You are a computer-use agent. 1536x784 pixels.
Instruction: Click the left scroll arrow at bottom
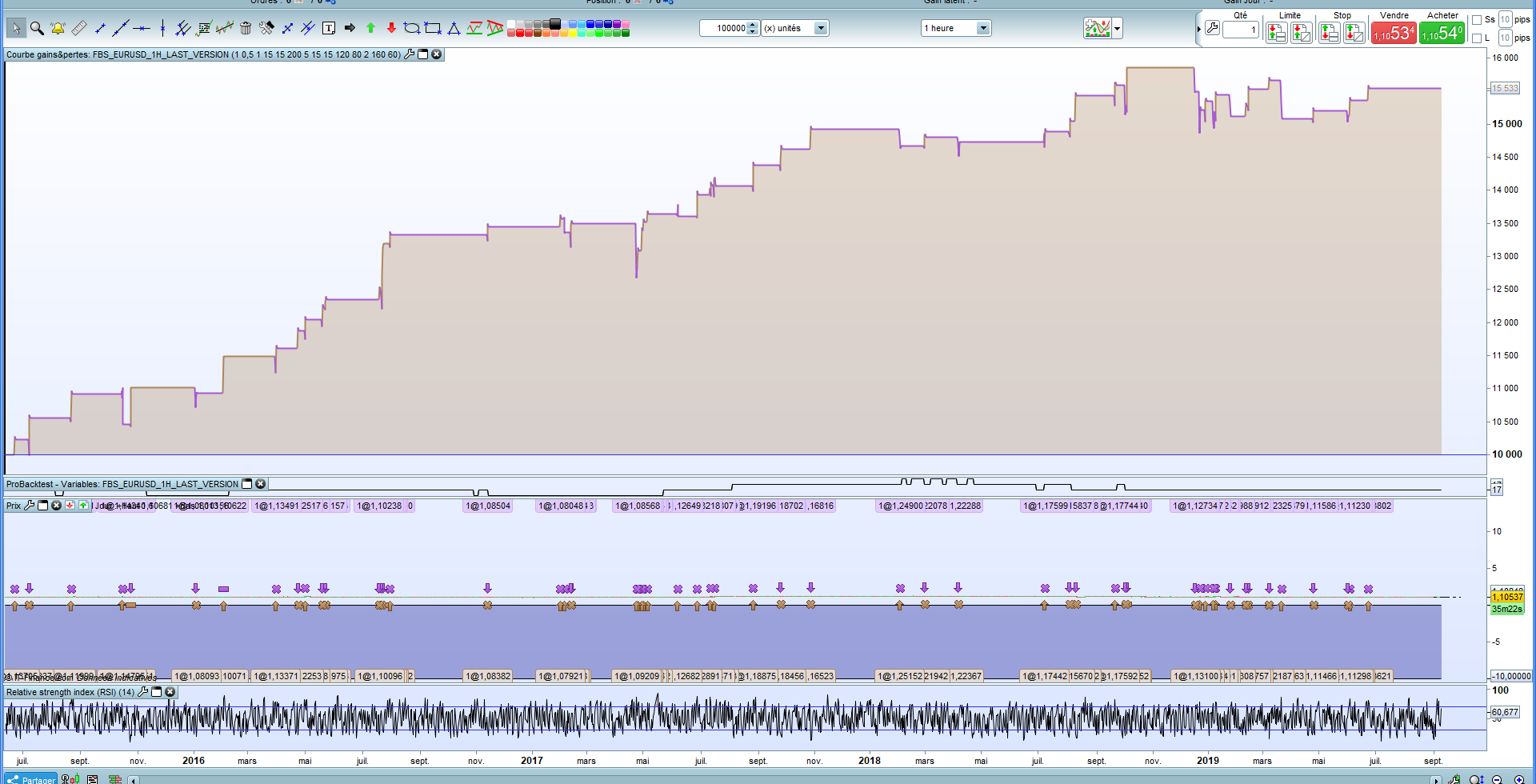(134, 780)
